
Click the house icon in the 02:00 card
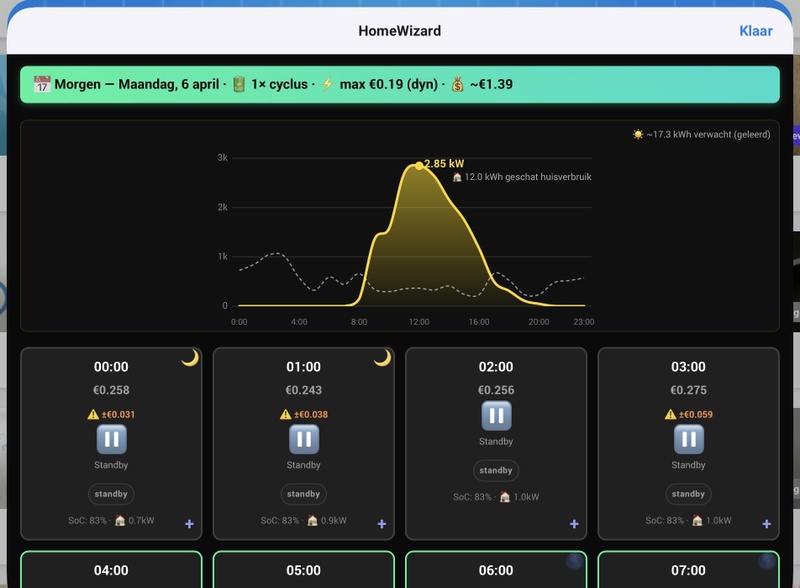click(505, 497)
